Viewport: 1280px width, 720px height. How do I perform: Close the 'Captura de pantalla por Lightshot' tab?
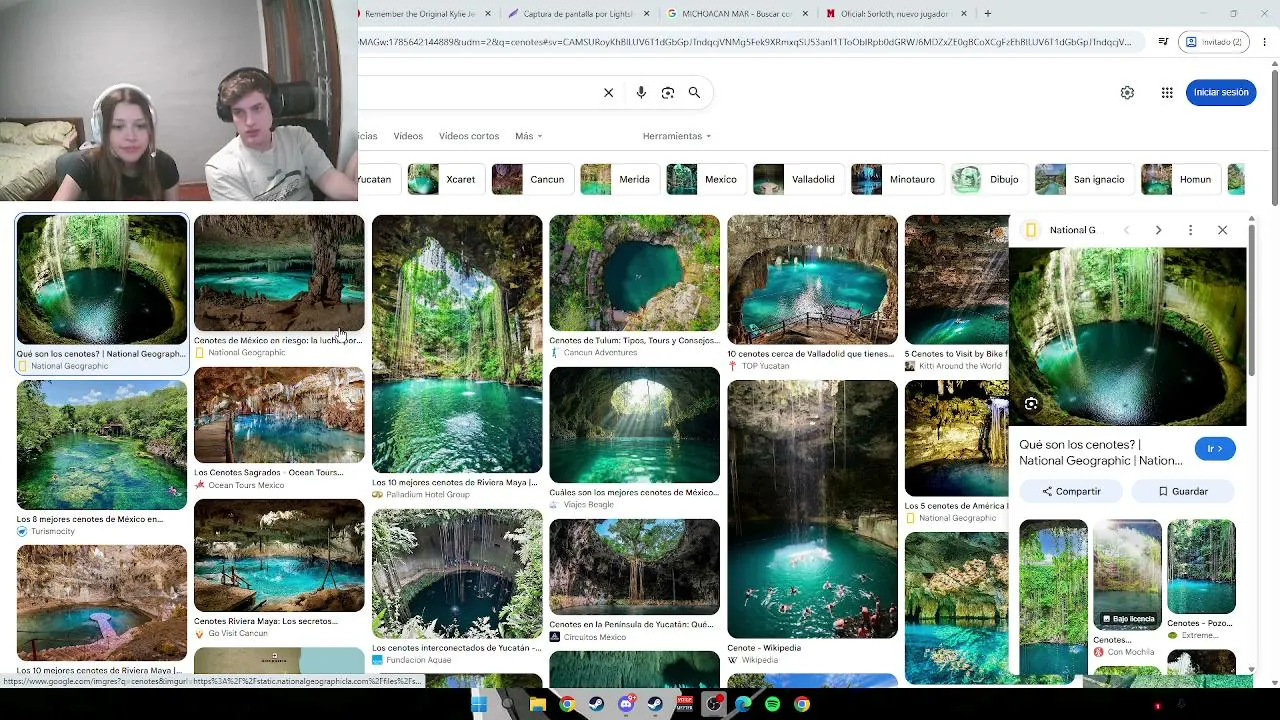pos(647,14)
